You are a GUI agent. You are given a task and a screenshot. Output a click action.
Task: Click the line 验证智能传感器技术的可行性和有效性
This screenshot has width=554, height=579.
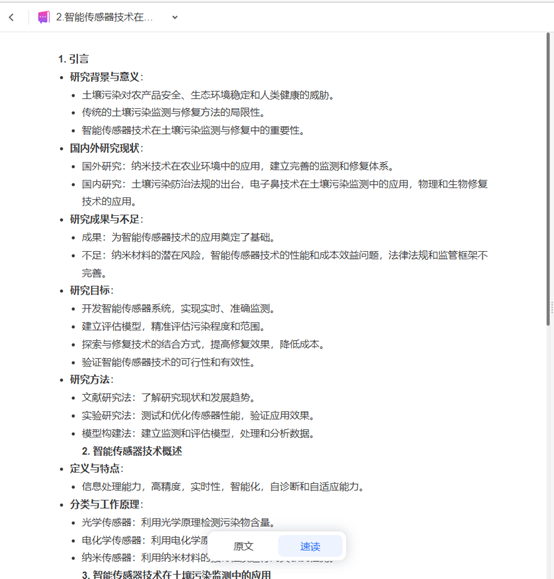coord(168,362)
